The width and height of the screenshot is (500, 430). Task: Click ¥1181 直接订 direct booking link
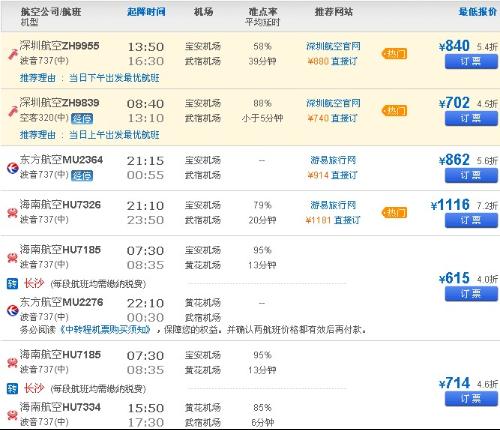[333, 220]
